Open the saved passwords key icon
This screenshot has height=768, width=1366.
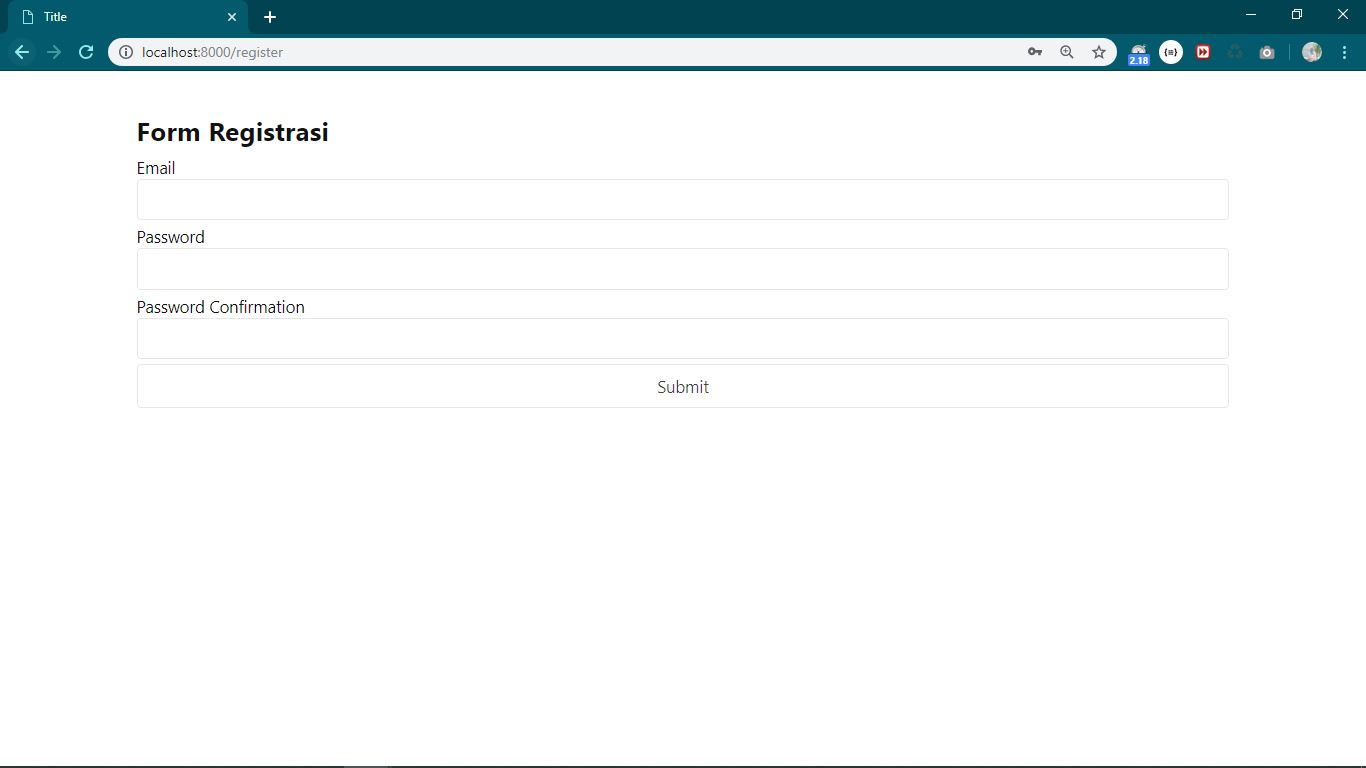tap(1035, 52)
